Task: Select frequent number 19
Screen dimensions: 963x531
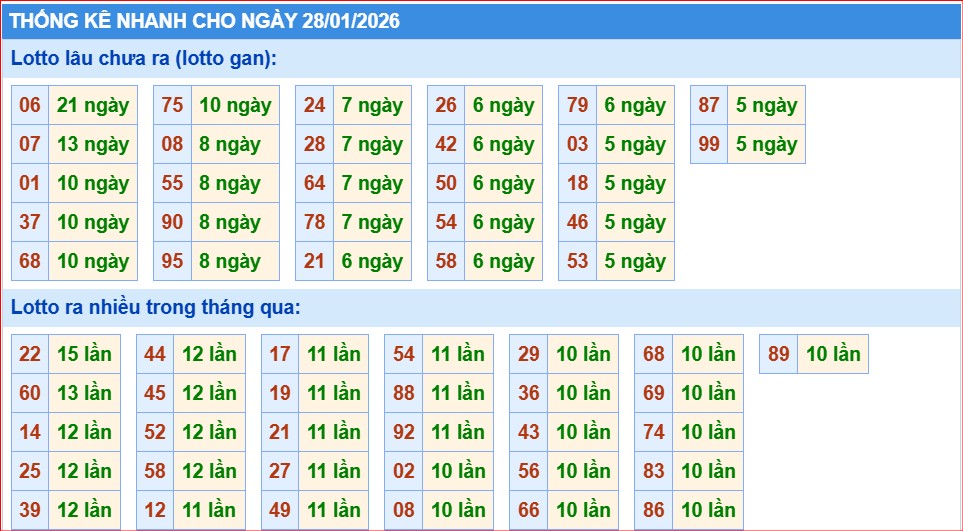Action: [280, 393]
